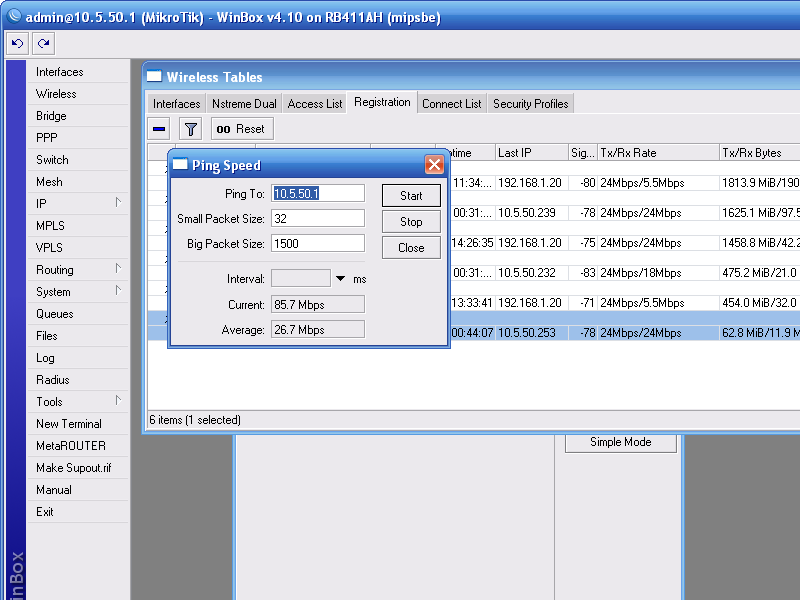Expand the Routing submenu arrow

pos(118,268)
